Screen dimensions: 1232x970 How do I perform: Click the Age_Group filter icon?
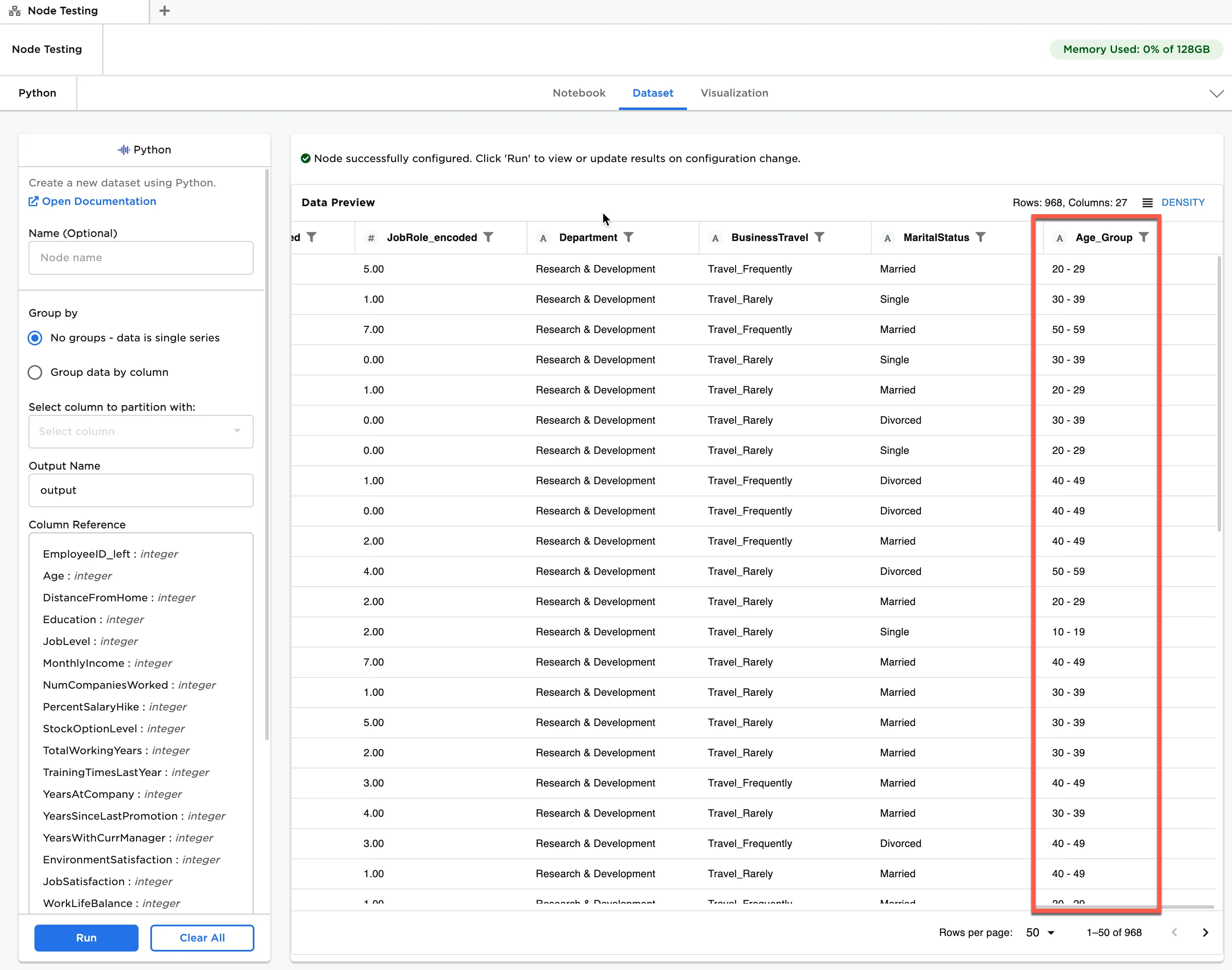(x=1144, y=237)
